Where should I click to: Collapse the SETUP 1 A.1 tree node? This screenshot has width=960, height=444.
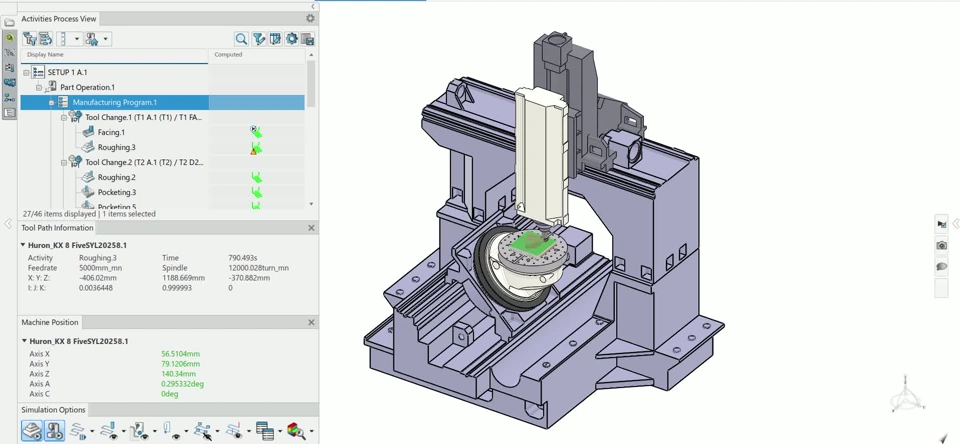(x=27, y=72)
